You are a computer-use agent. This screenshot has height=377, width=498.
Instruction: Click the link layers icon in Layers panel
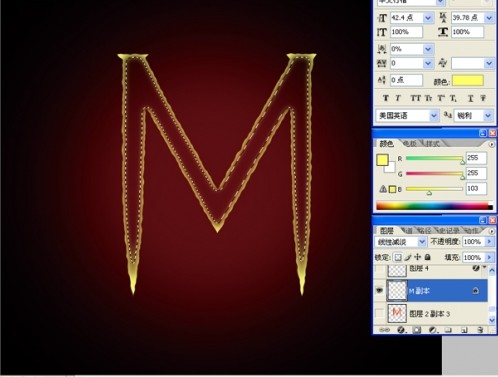pyautogui.click(x=384, y=330)
